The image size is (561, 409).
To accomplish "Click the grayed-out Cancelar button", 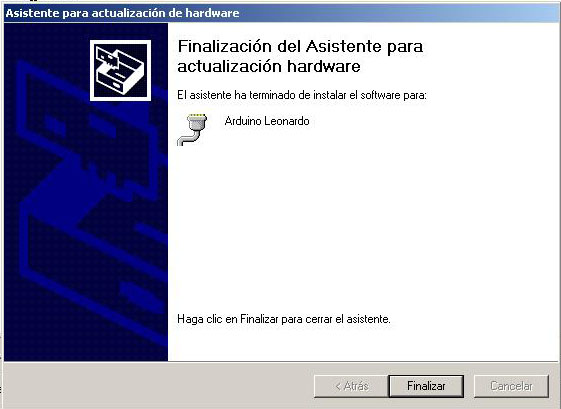I will pyautogui.click(x=511, y=386).
